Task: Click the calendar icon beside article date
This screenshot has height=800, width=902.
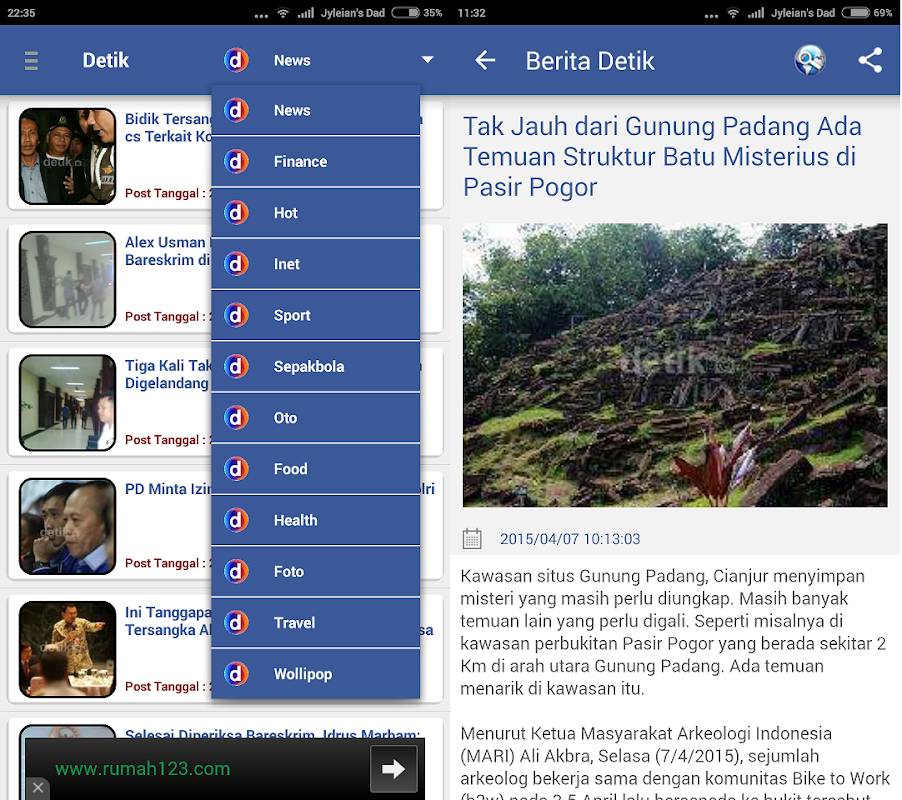Action: 472,539
